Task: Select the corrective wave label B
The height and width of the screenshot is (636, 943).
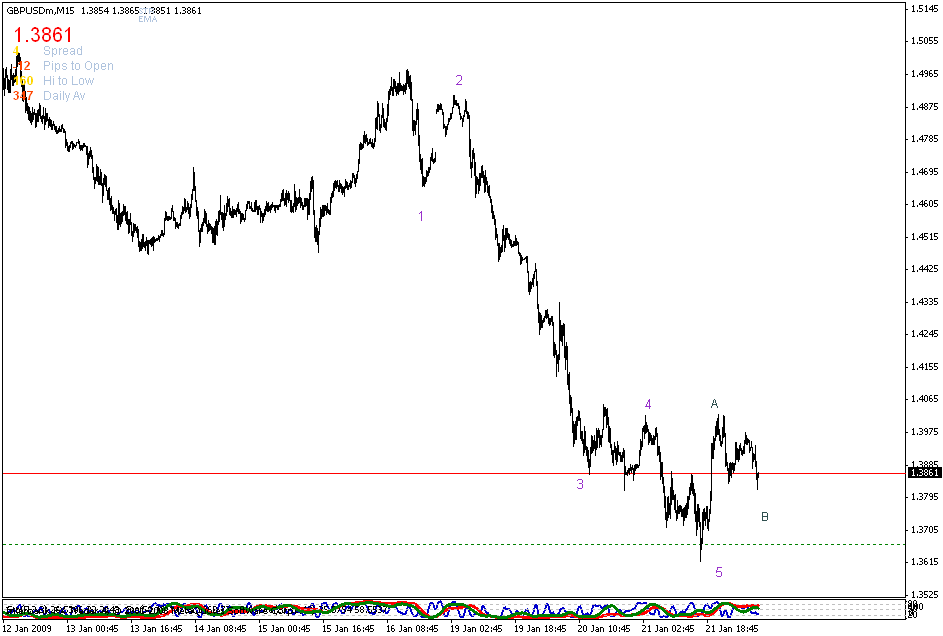Action: click(764, 516)
